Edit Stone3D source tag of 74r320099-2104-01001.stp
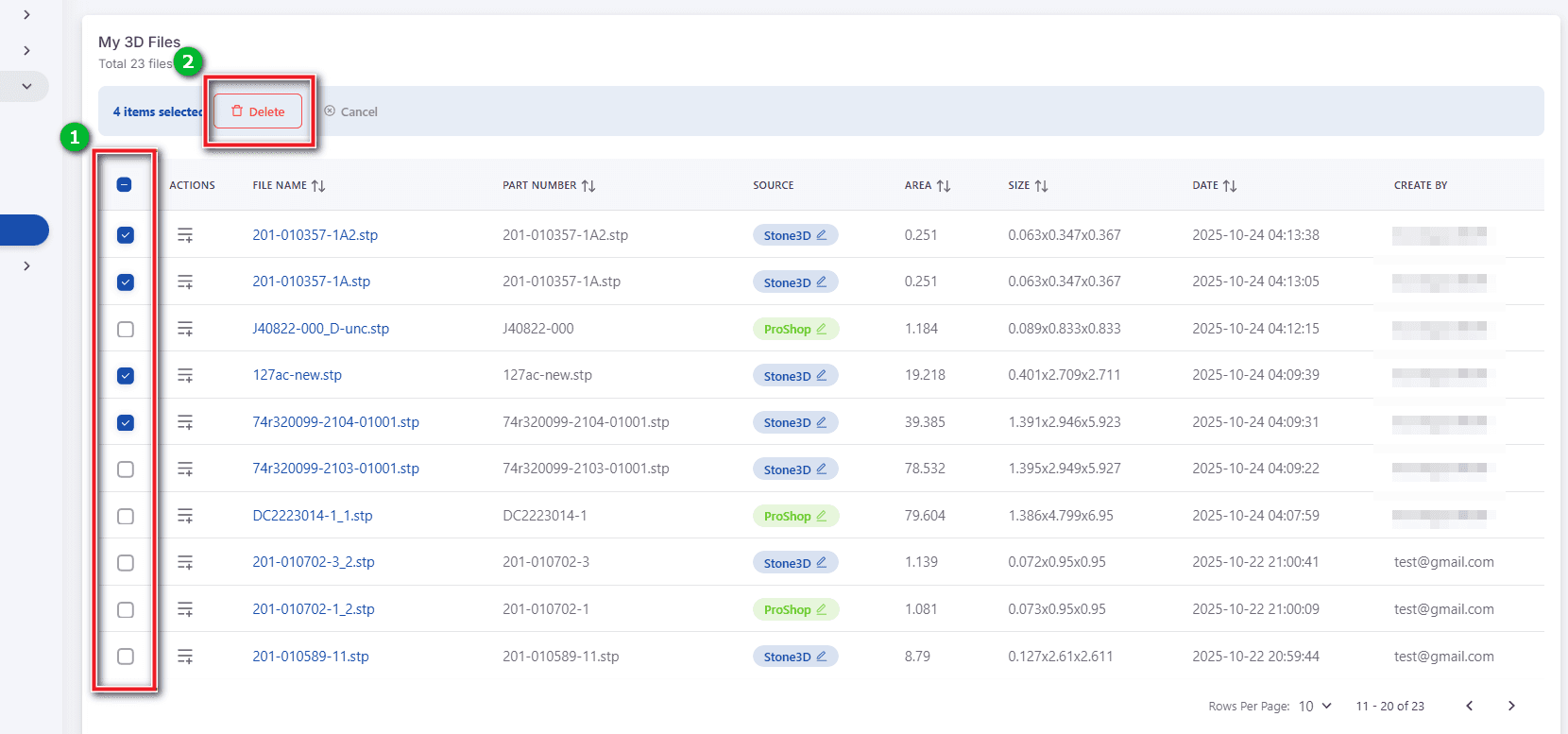The image size is (1568, 734). point(822,421)
